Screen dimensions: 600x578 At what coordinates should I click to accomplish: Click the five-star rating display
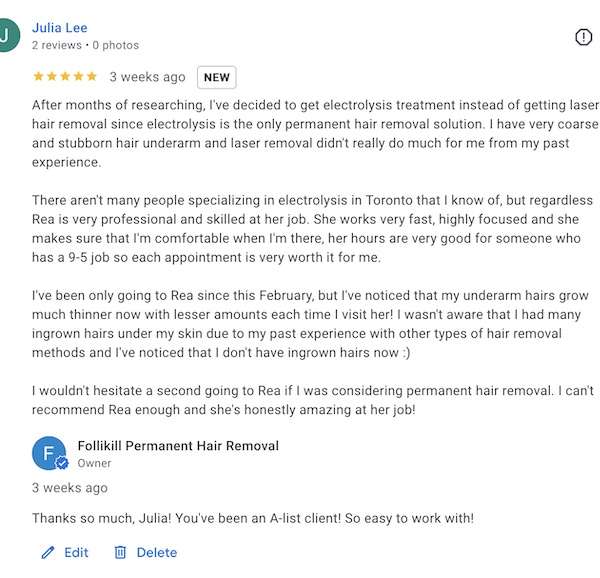point(65,77)
